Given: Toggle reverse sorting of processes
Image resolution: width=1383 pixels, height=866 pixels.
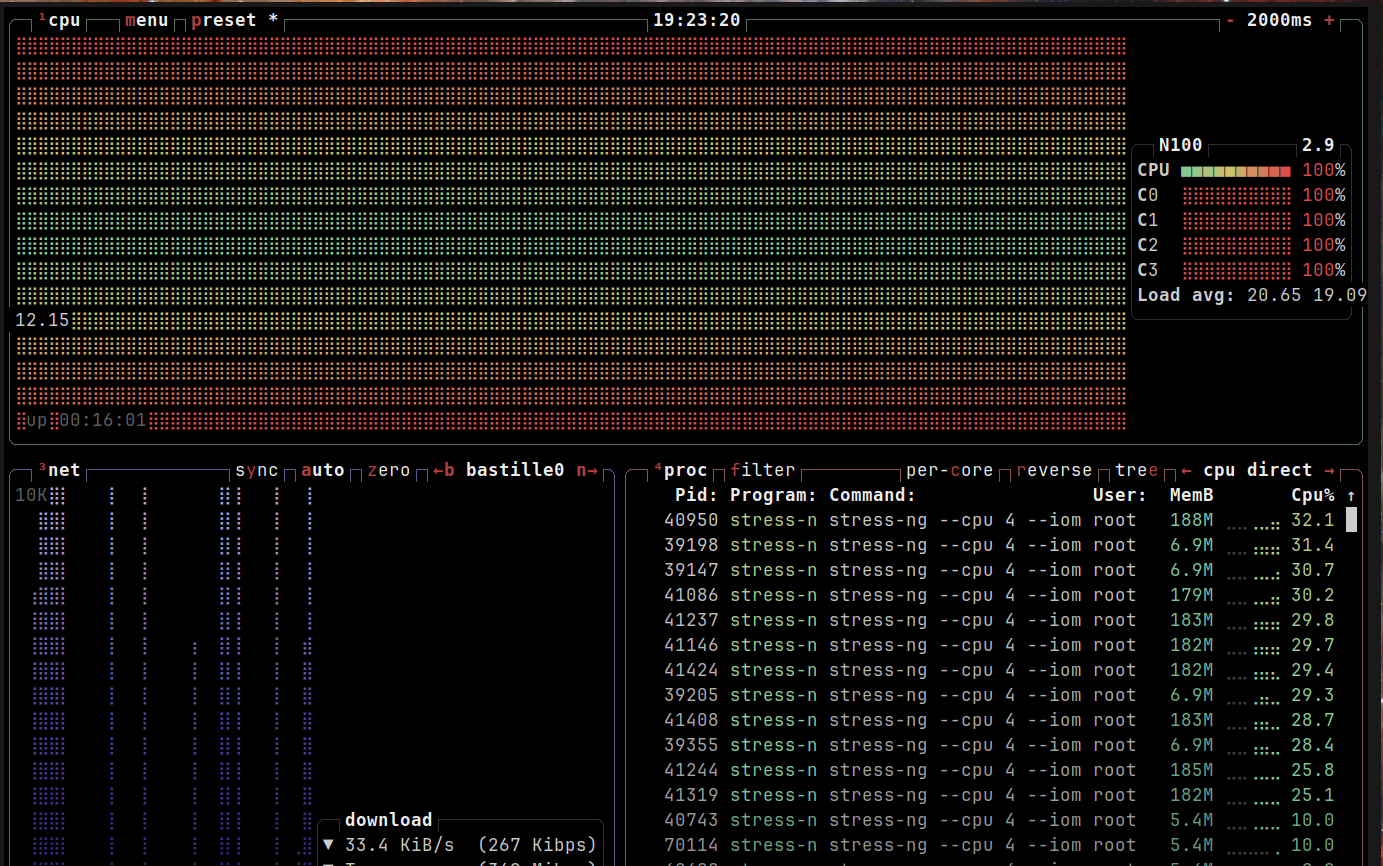Looking at the screenshot, I should pos(1054,470).
